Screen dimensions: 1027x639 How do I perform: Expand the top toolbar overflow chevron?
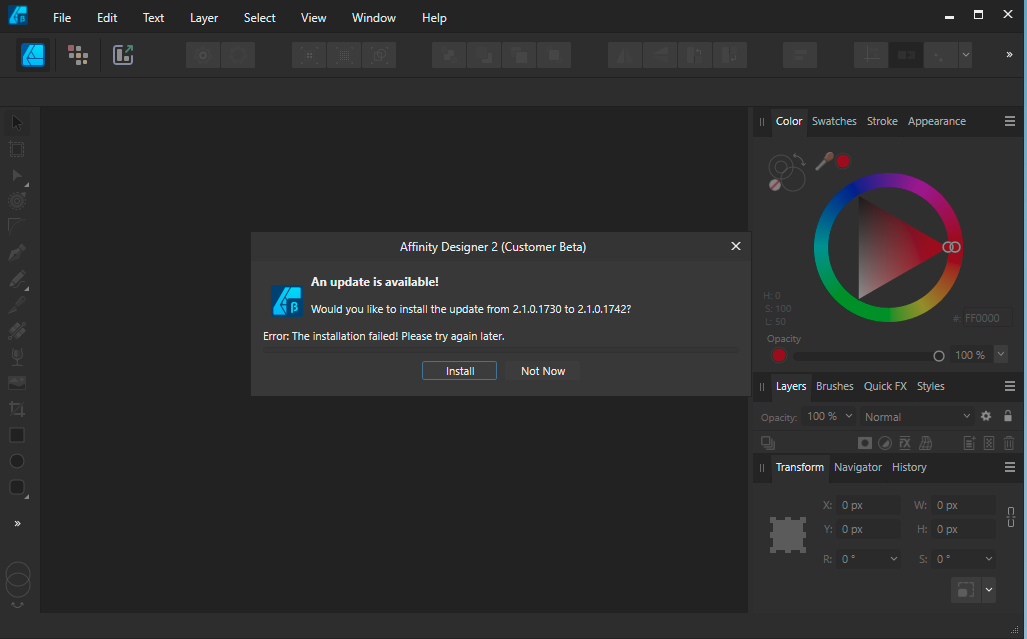coord(1009,55)
